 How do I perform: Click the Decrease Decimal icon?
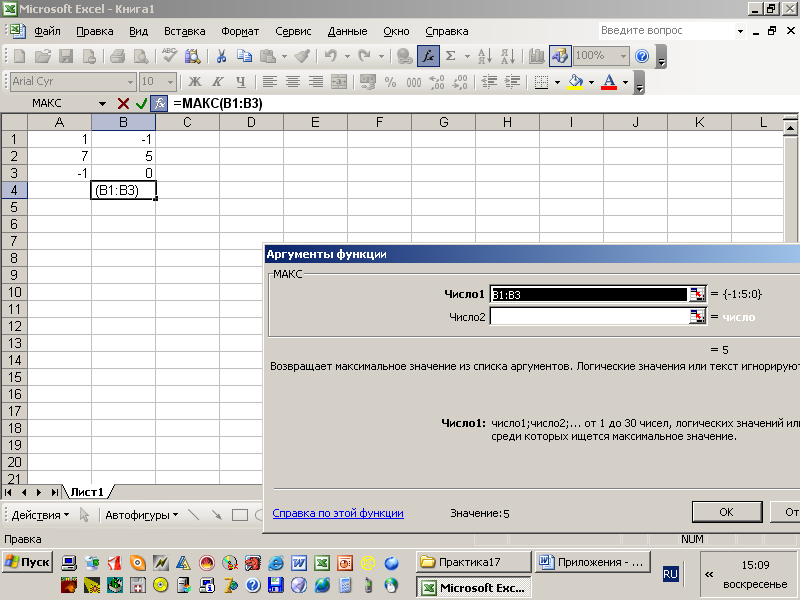(x=460, y=82)
